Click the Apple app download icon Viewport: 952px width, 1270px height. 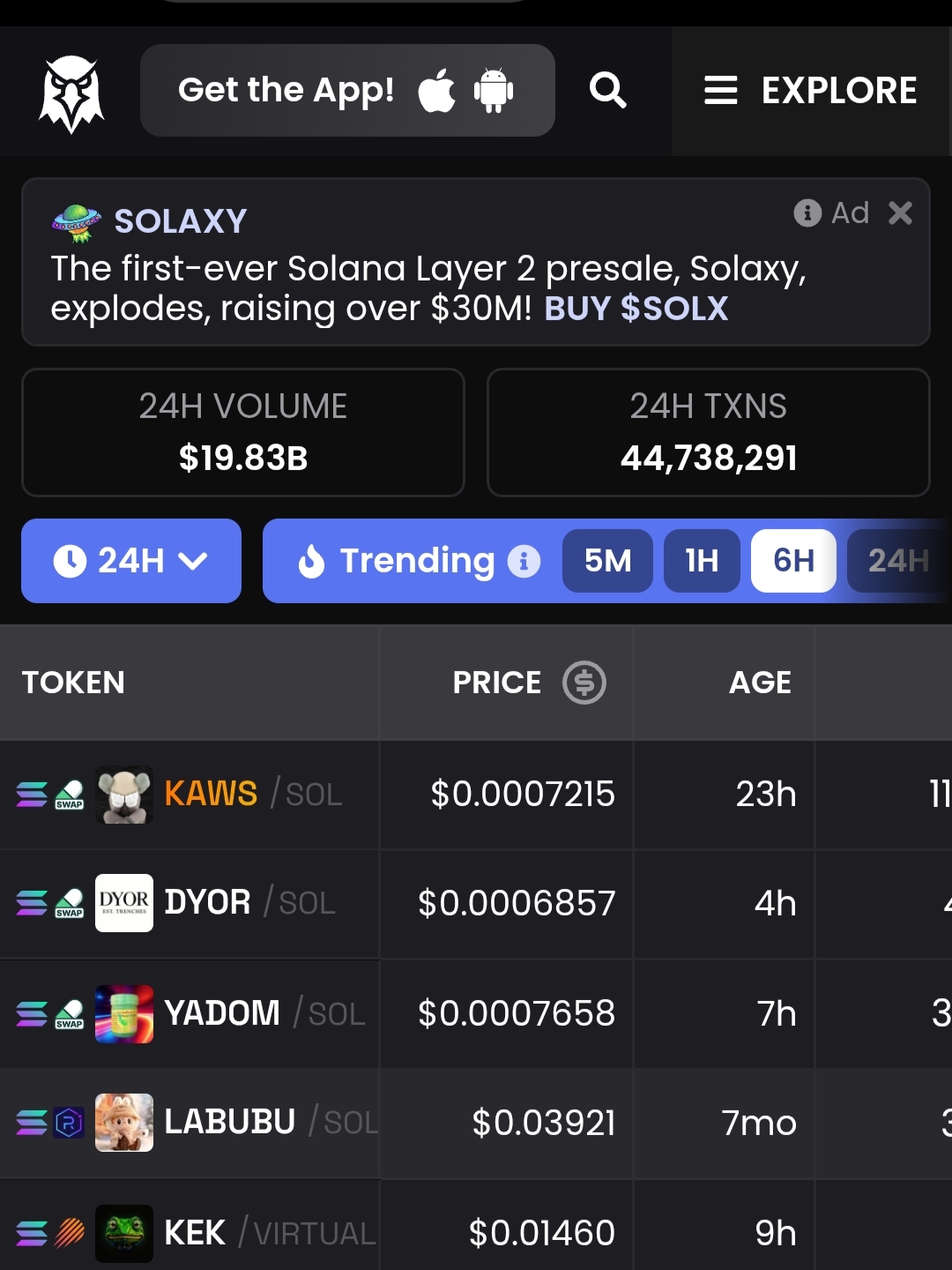[x=436, y=90]
